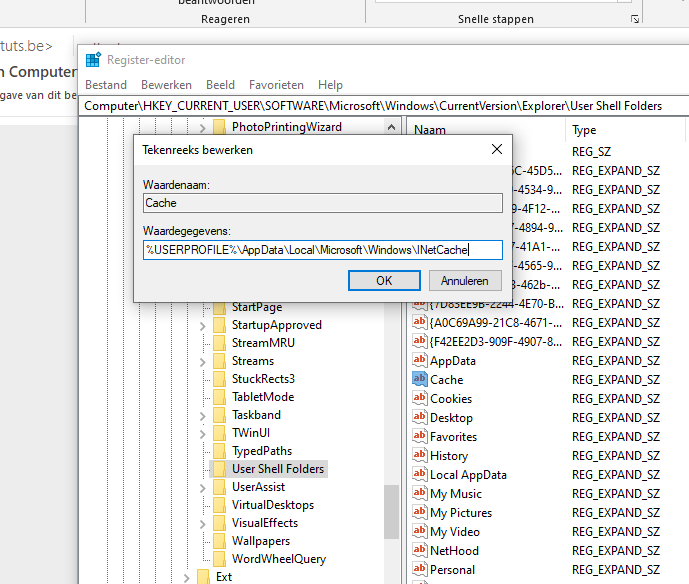Expand the Streams key in tree
The height and width of the screenshot is (584, 689).
click(203, 361)
